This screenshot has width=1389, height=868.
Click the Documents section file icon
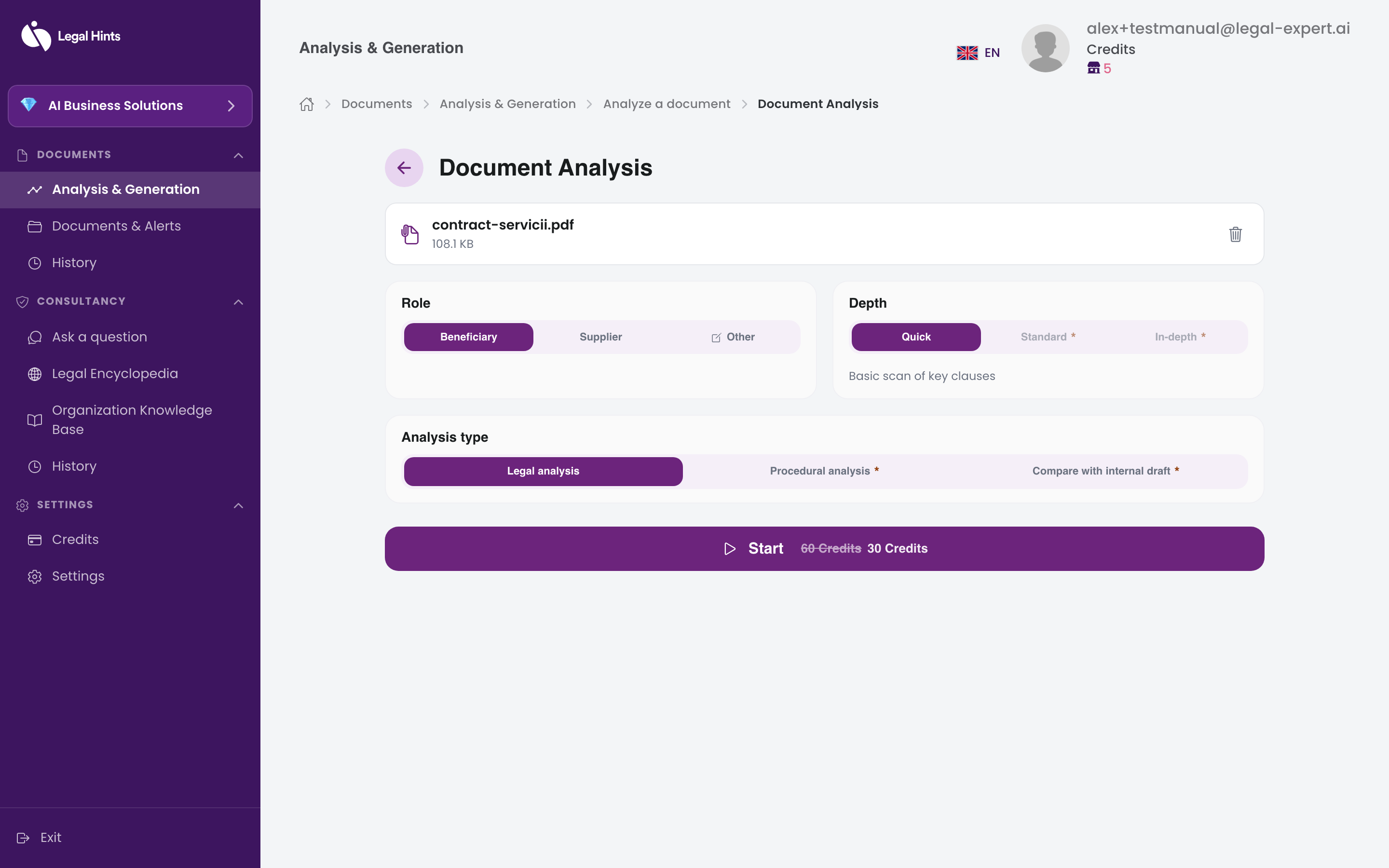point(22,155)
